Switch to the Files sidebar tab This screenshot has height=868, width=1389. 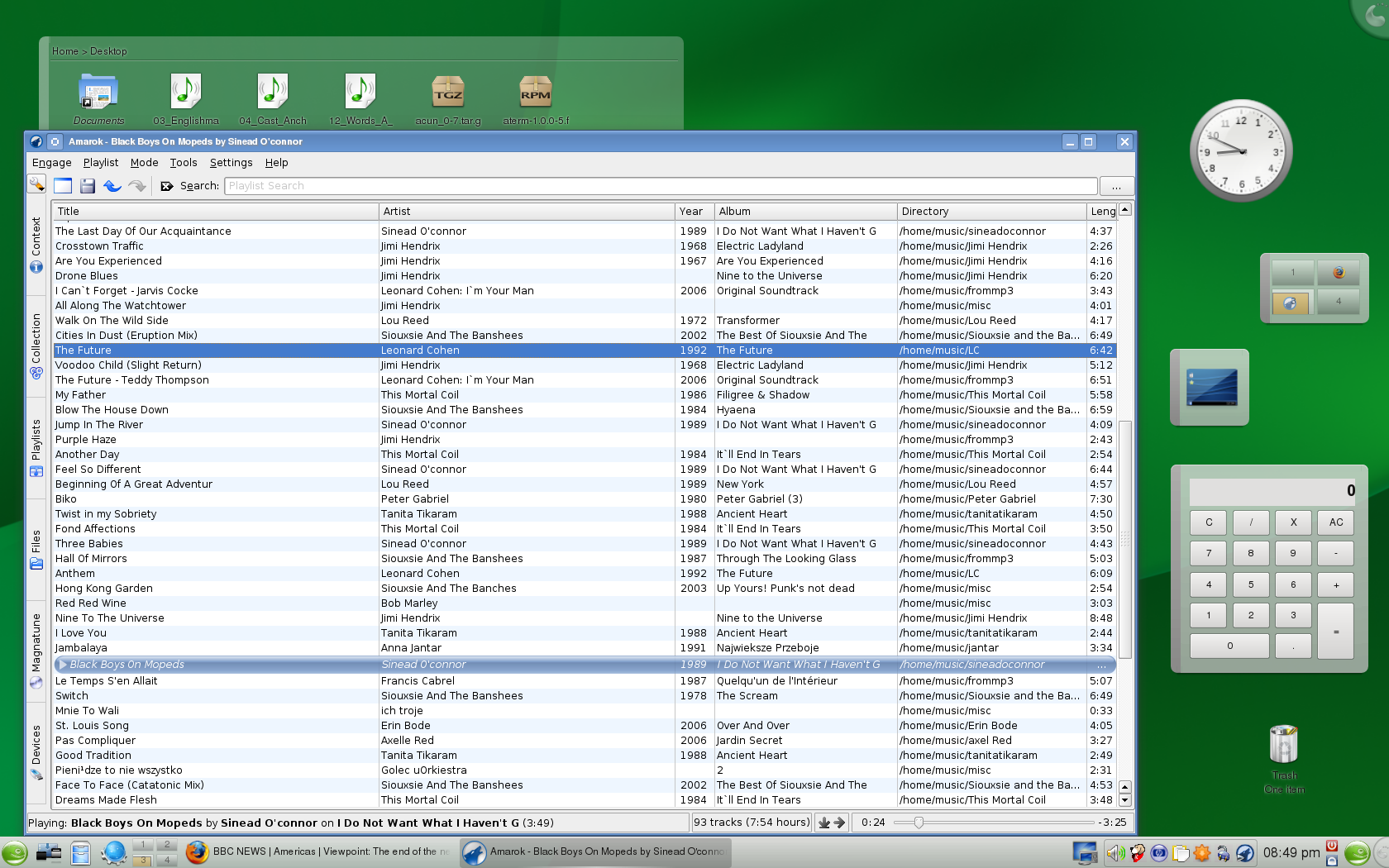pos(36,550)
